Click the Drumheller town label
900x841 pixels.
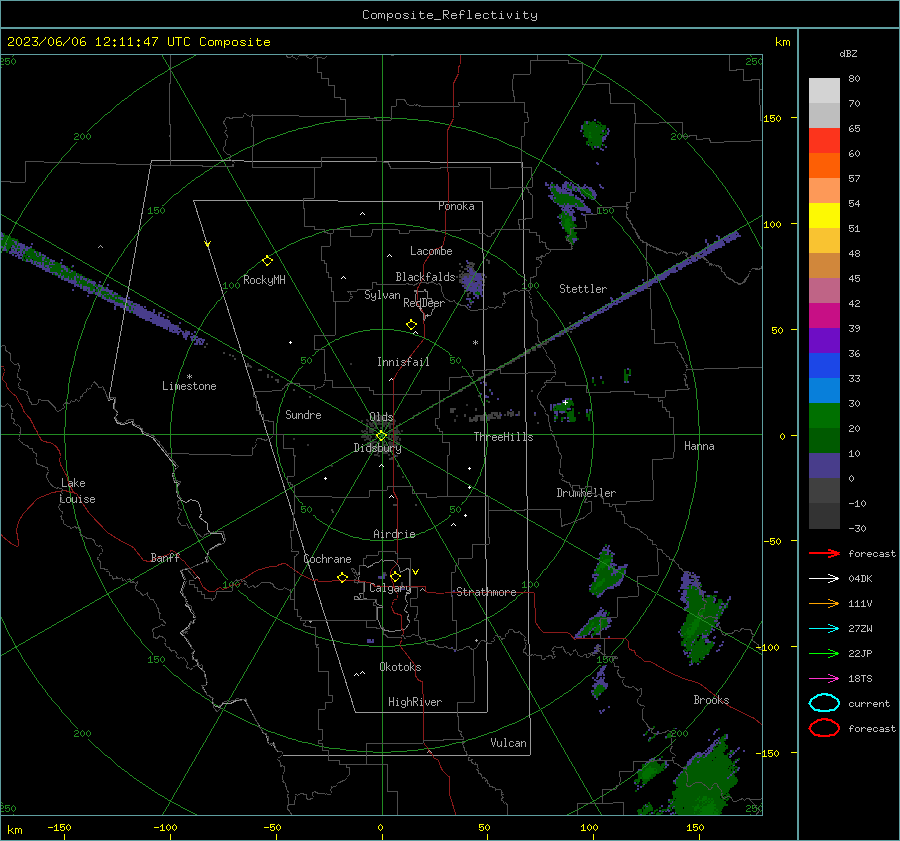tap(586, 493)
